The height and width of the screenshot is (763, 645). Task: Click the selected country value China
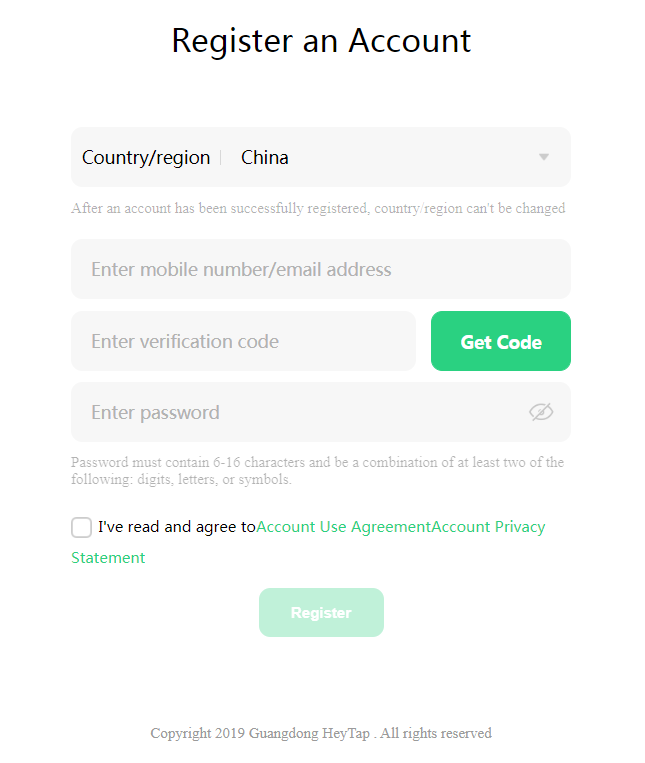coord(265,157)
